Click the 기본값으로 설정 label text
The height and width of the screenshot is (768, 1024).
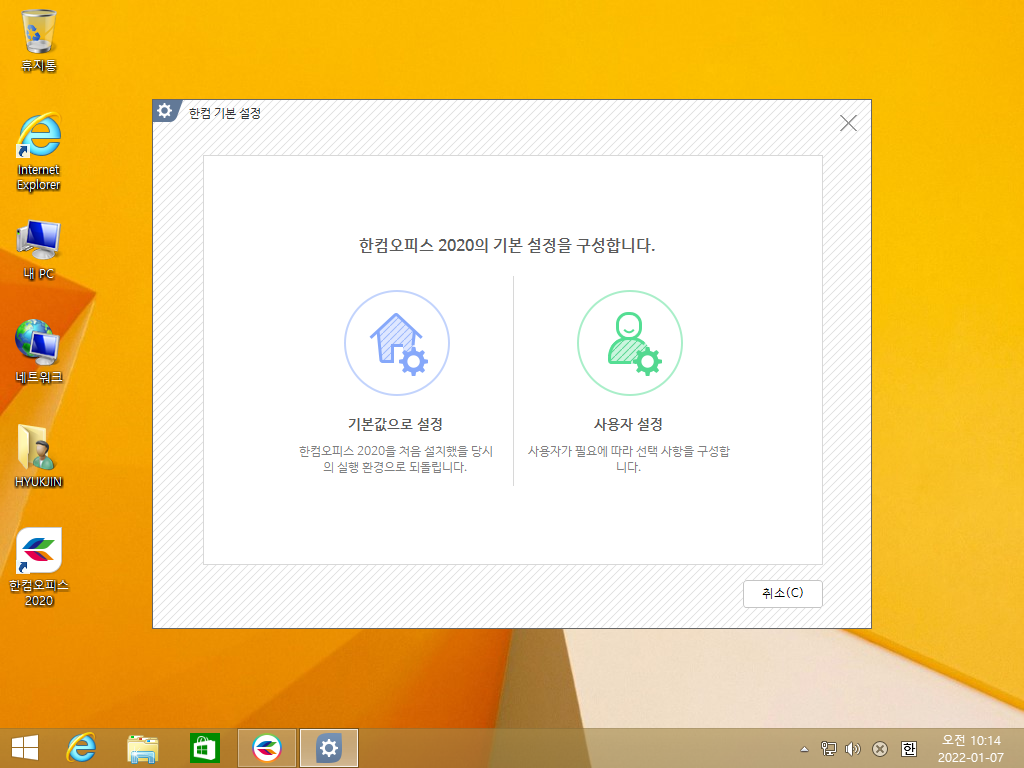395,424
